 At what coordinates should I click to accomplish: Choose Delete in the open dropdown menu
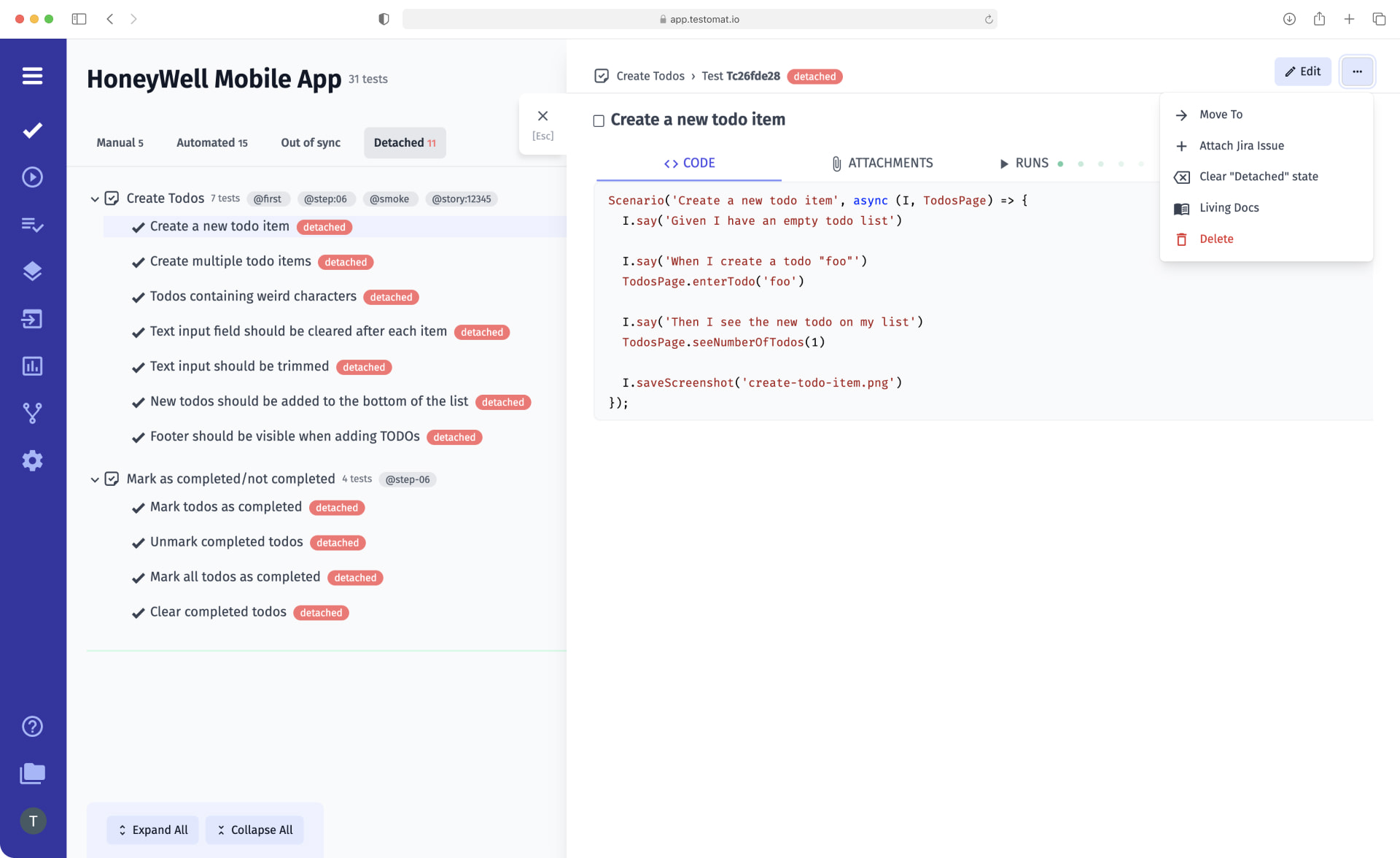1217,239
